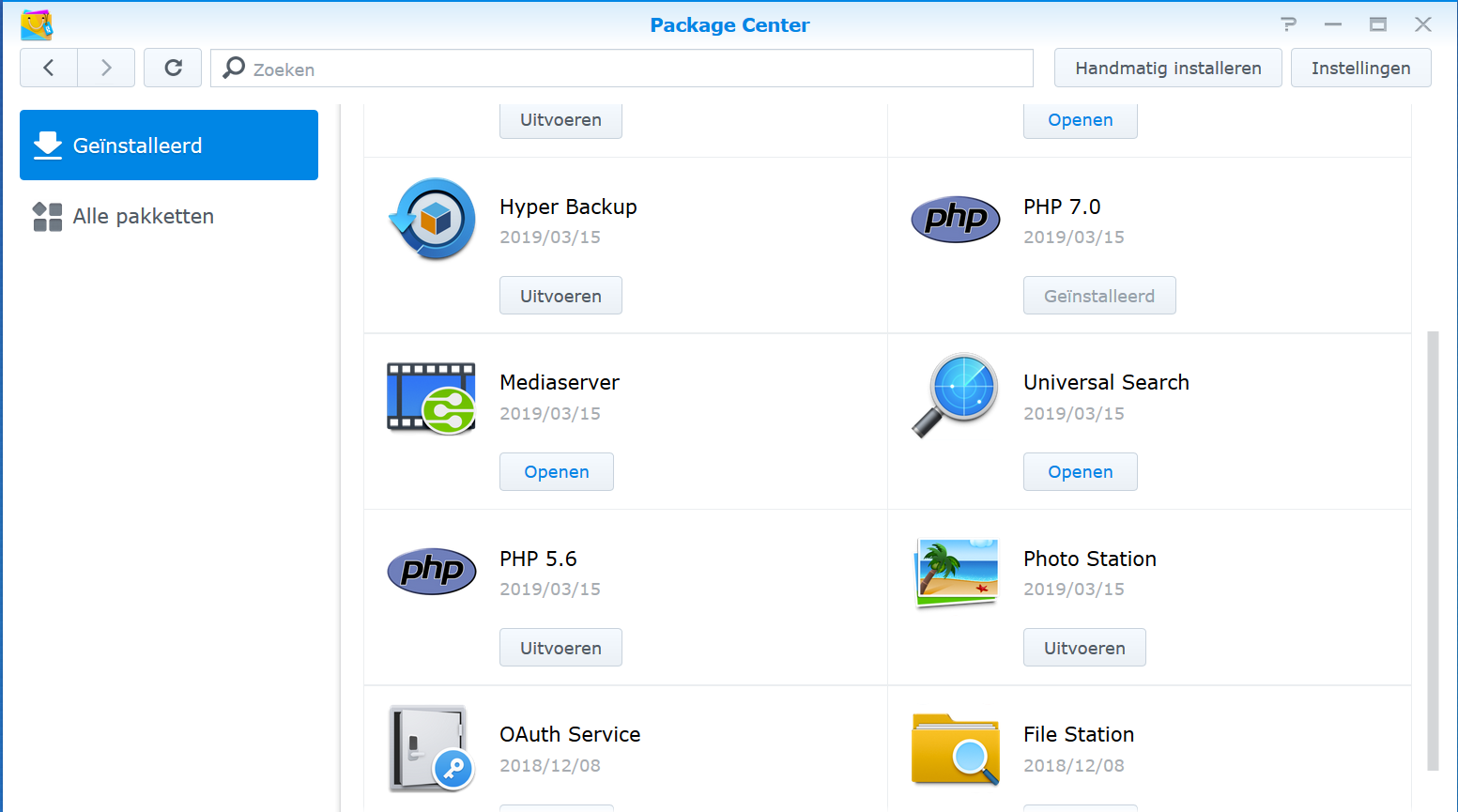Click Handmatig installeren button
The image size is (1458, 812).
[x=1167, y=68]
